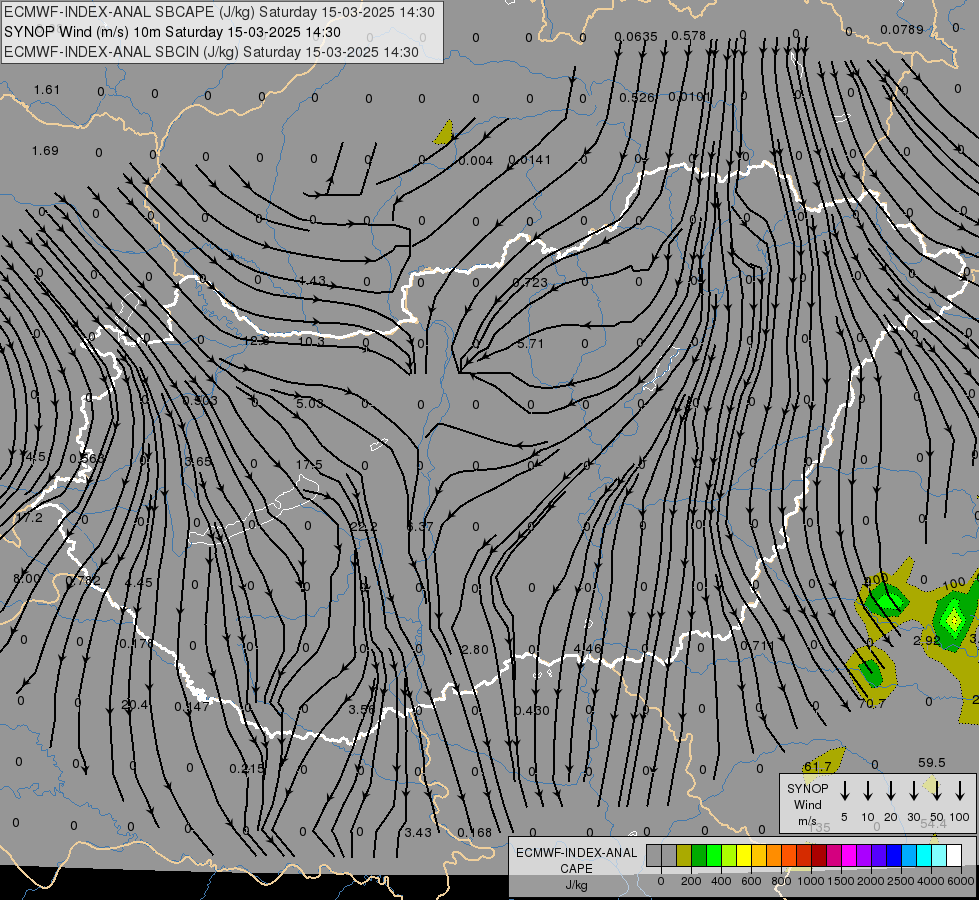Click the 10.3 value on the map

click(x=312, y=341)
